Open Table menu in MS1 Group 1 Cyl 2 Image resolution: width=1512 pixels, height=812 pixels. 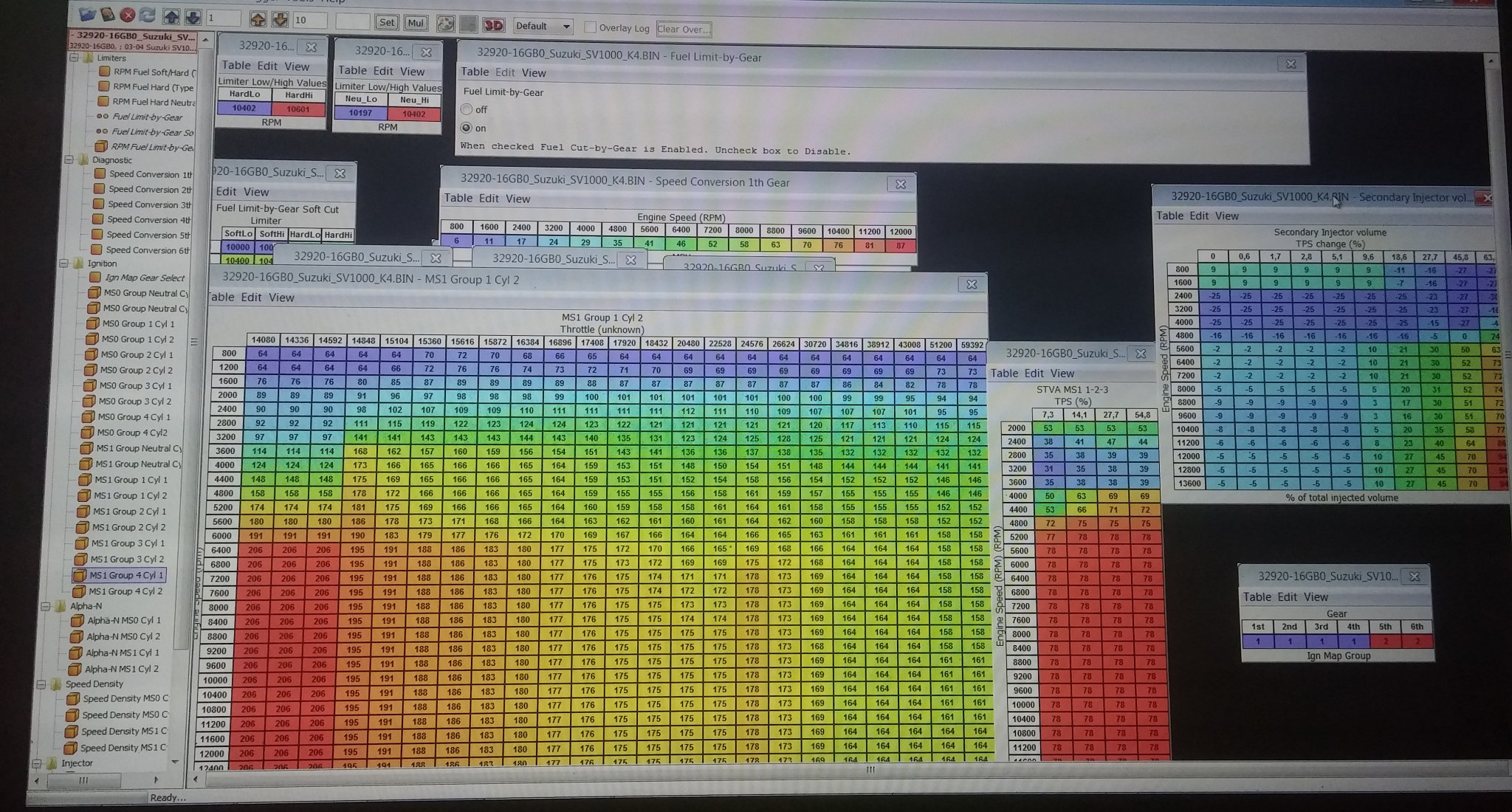221,297
